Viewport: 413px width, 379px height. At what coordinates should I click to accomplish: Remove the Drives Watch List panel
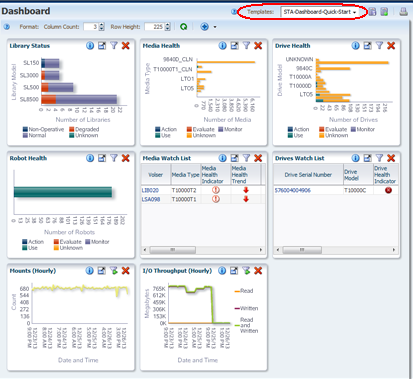click(391, 158)
